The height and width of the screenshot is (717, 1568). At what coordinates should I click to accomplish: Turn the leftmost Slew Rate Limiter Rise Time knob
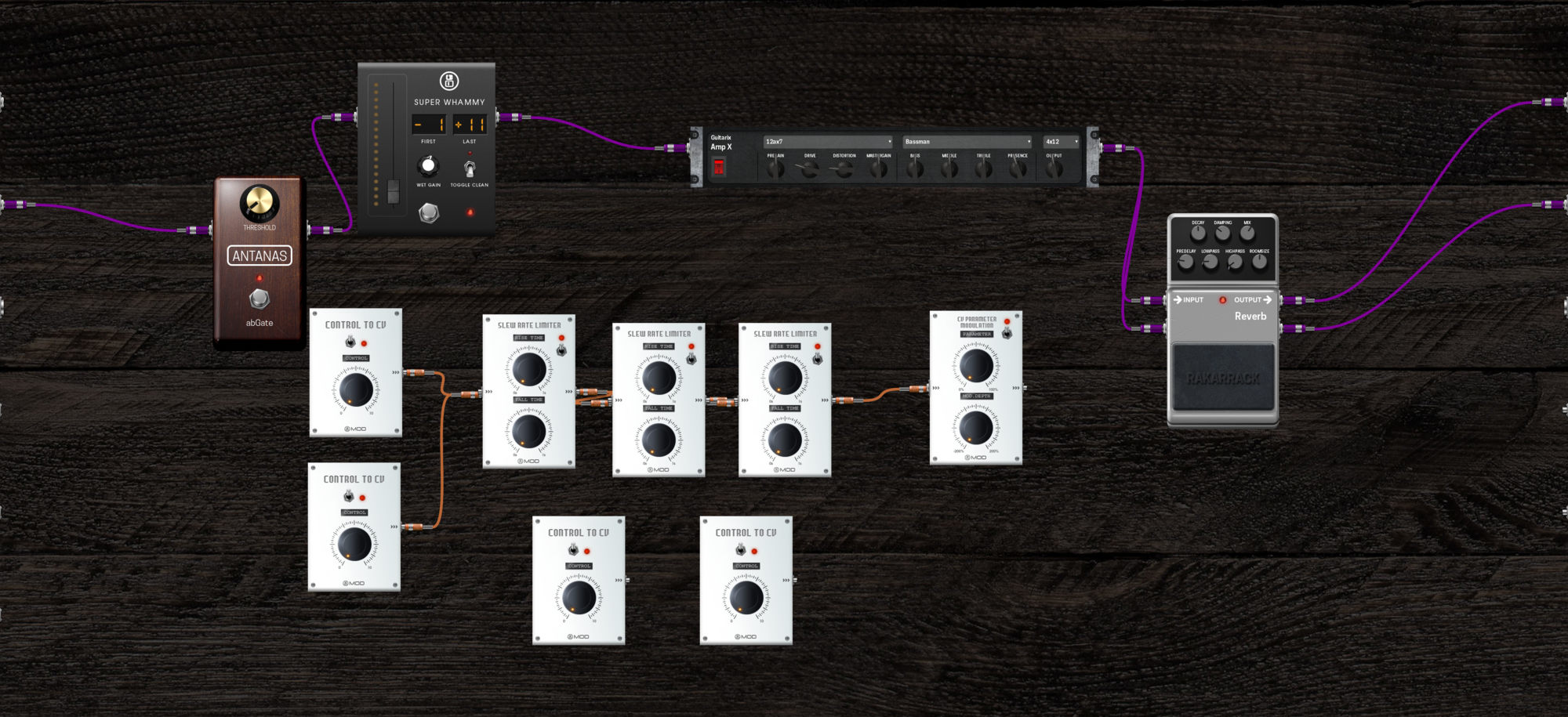[529, 368]
